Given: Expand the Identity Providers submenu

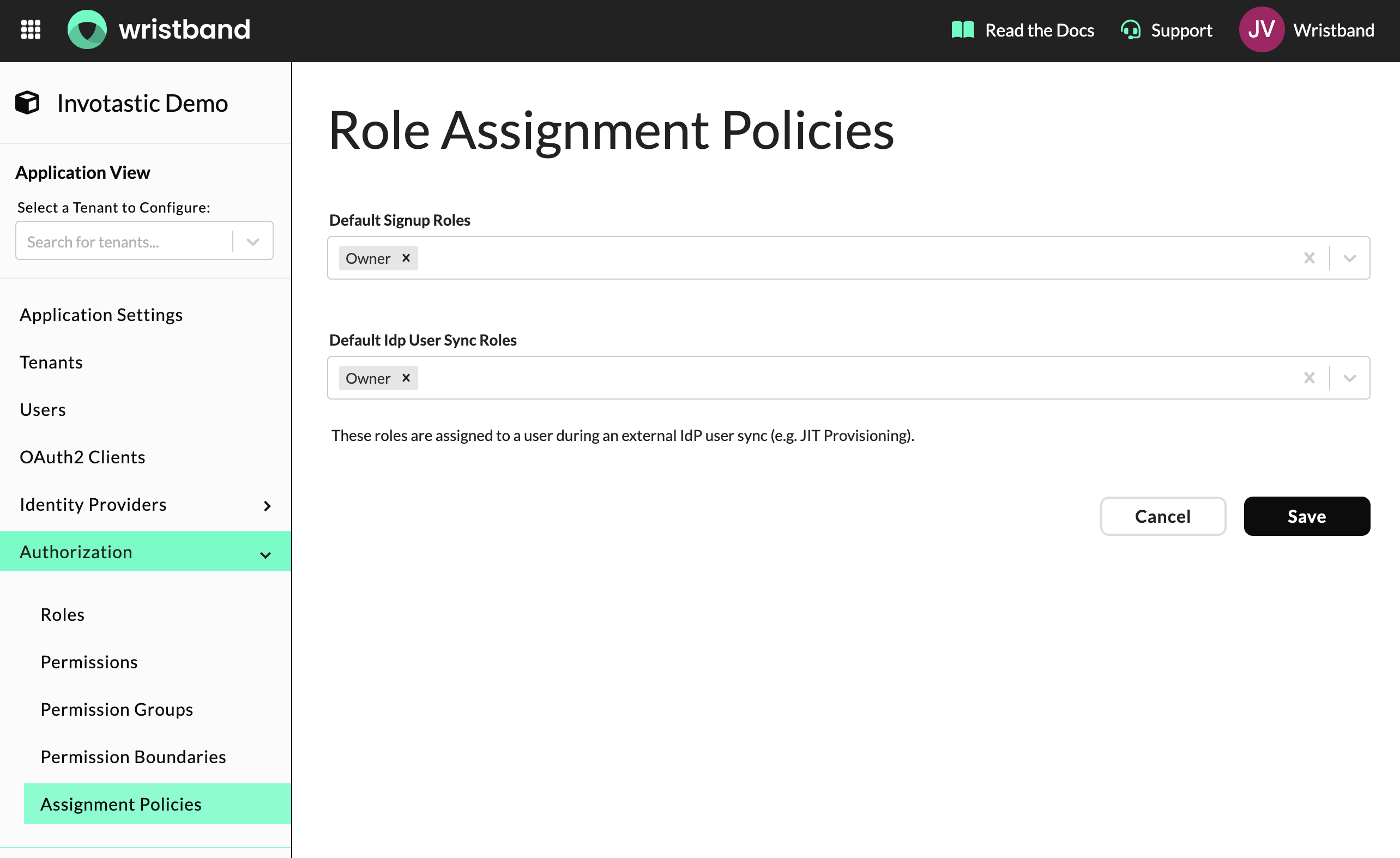Looking at the screenshot, I should [267, 506].
